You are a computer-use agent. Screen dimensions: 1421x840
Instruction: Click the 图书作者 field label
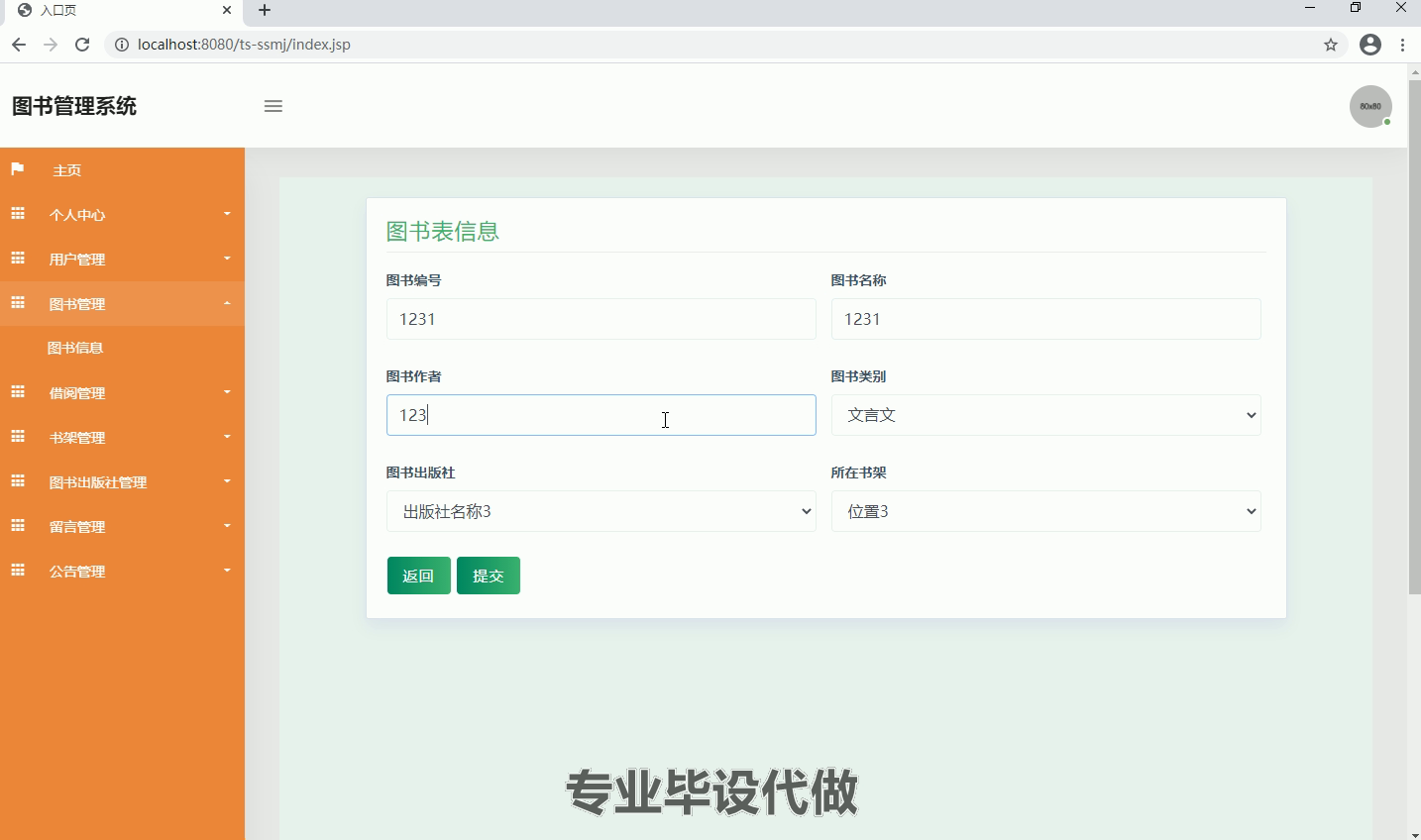click(x=413, y=376)
